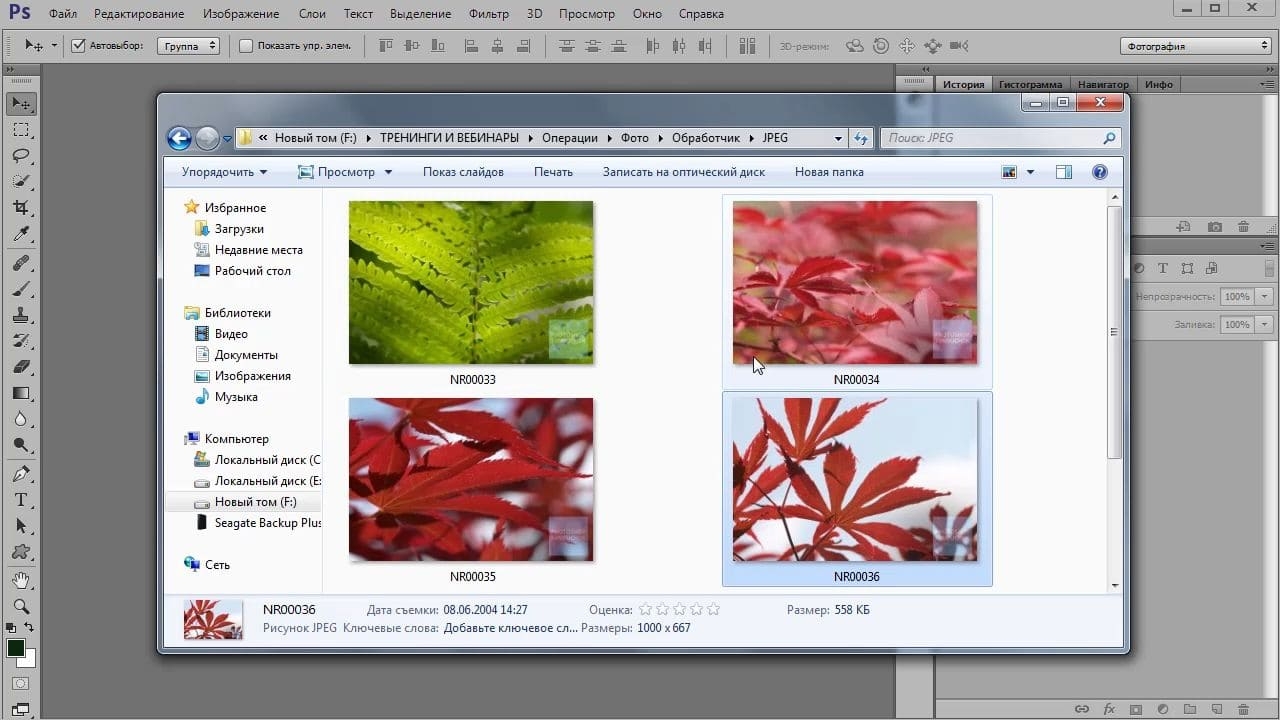Open Explorer help via question mark icon
Viewport: 1280px width, 720px height.
point(1100,172)
